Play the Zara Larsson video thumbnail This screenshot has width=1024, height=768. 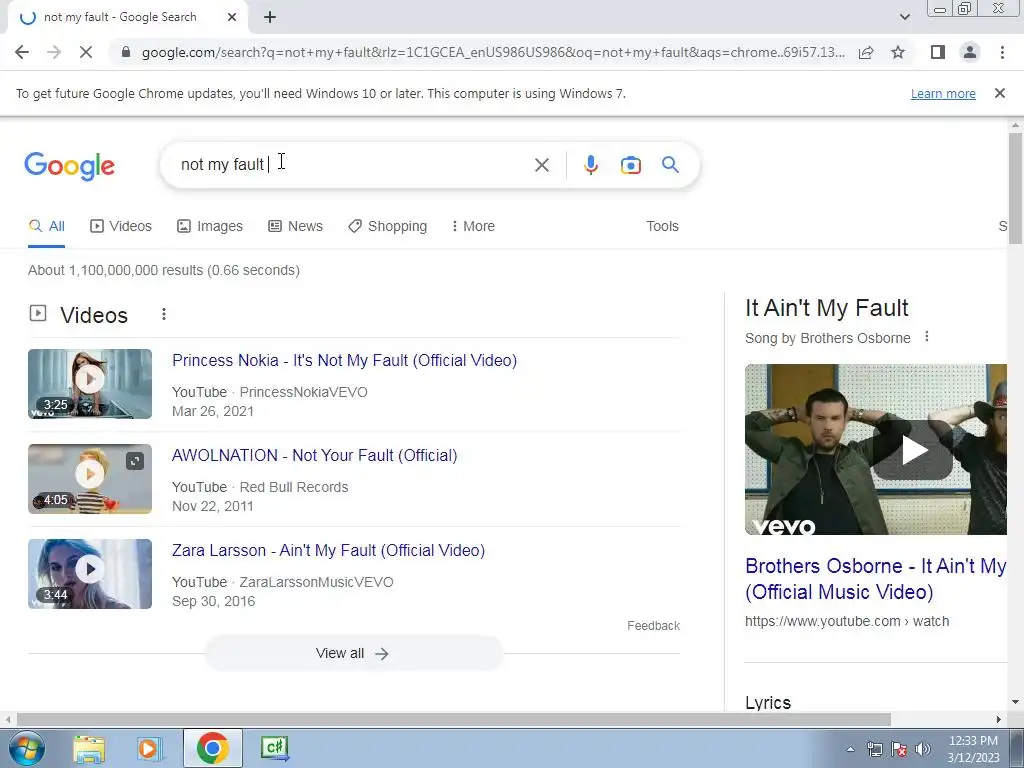tap(90, 574)
